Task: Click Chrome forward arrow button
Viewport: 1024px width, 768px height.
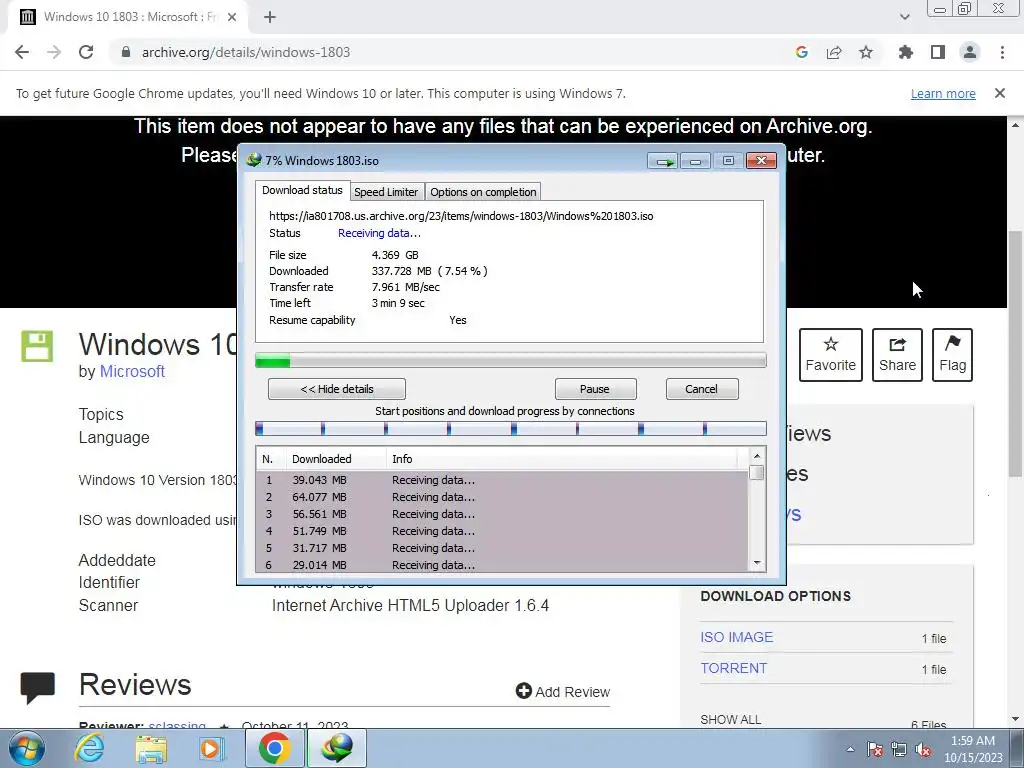Action: pos(54,52)
